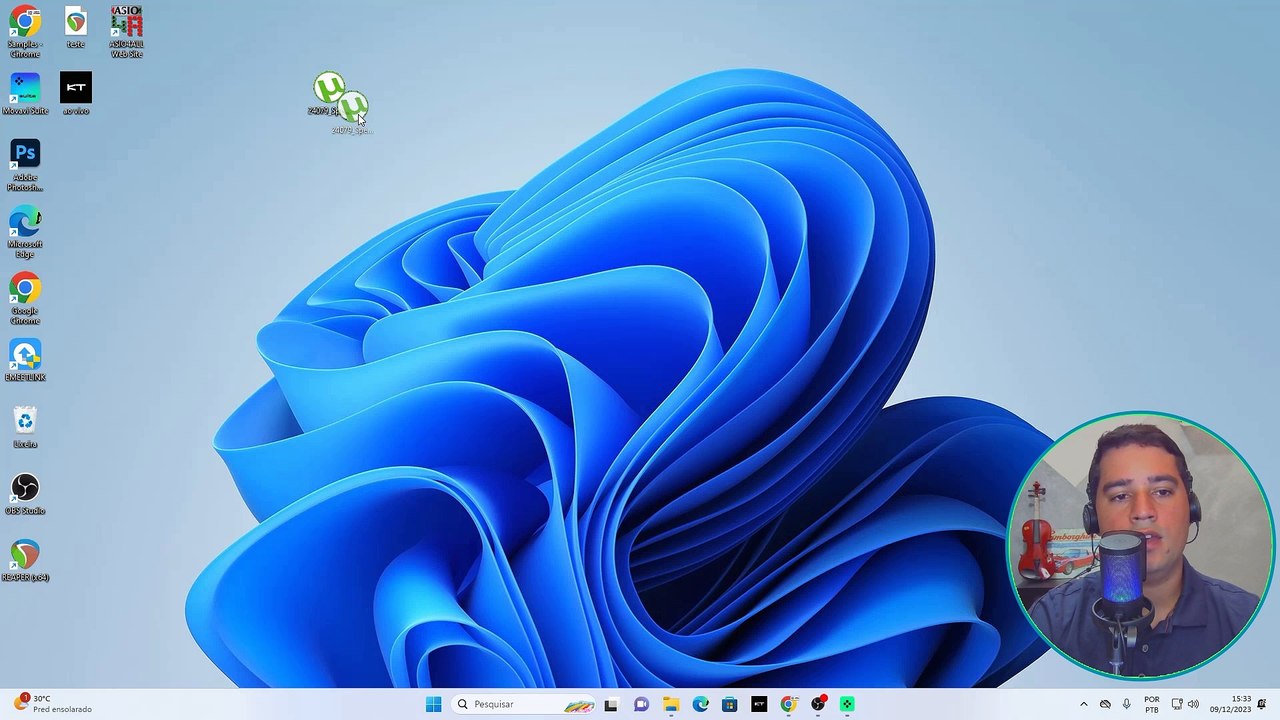1280x720 pixels.
Task: Open Task View in the taskbar
Action: [611, 704]
